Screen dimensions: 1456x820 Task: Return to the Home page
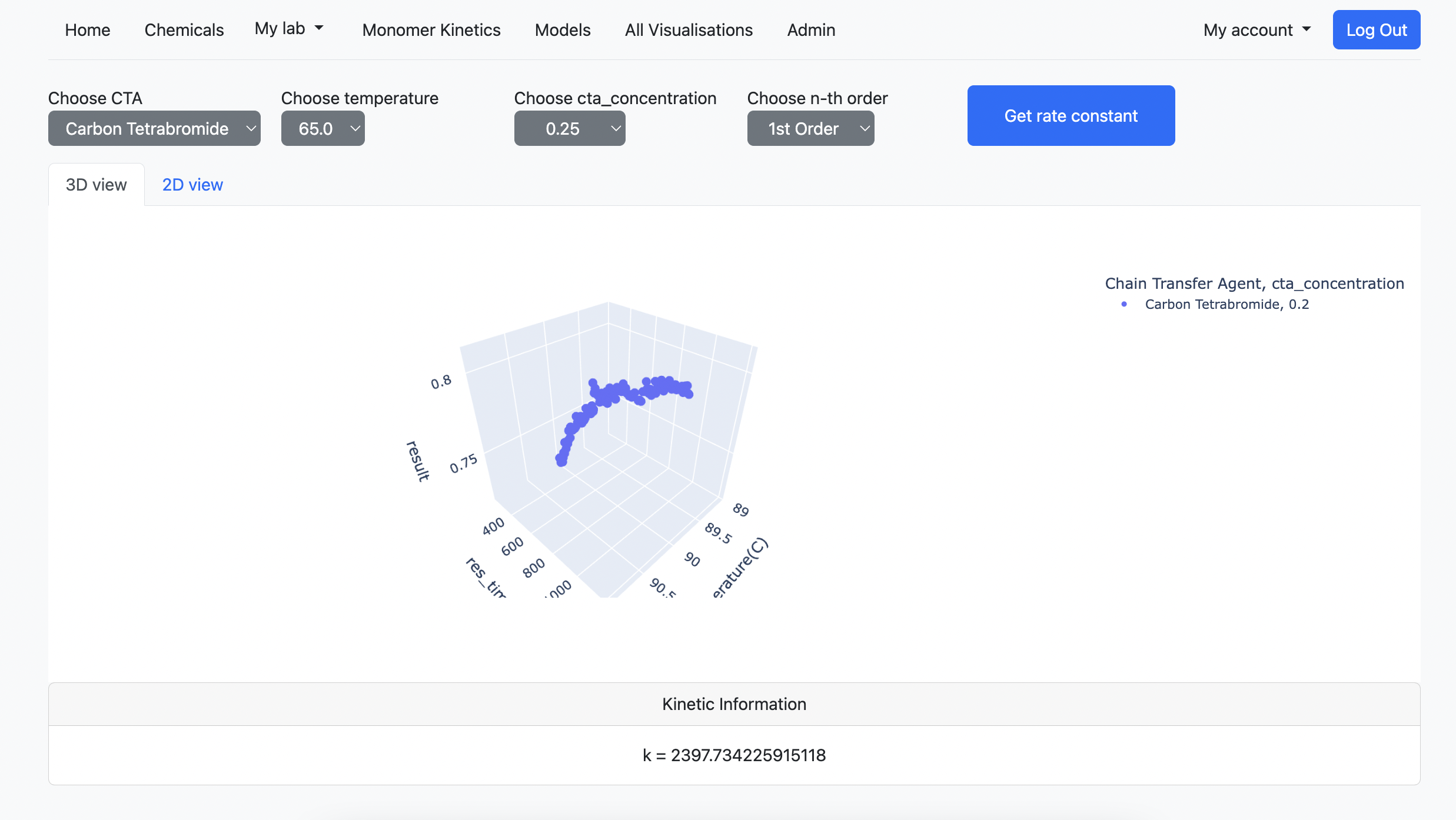[x=87, y=29]
